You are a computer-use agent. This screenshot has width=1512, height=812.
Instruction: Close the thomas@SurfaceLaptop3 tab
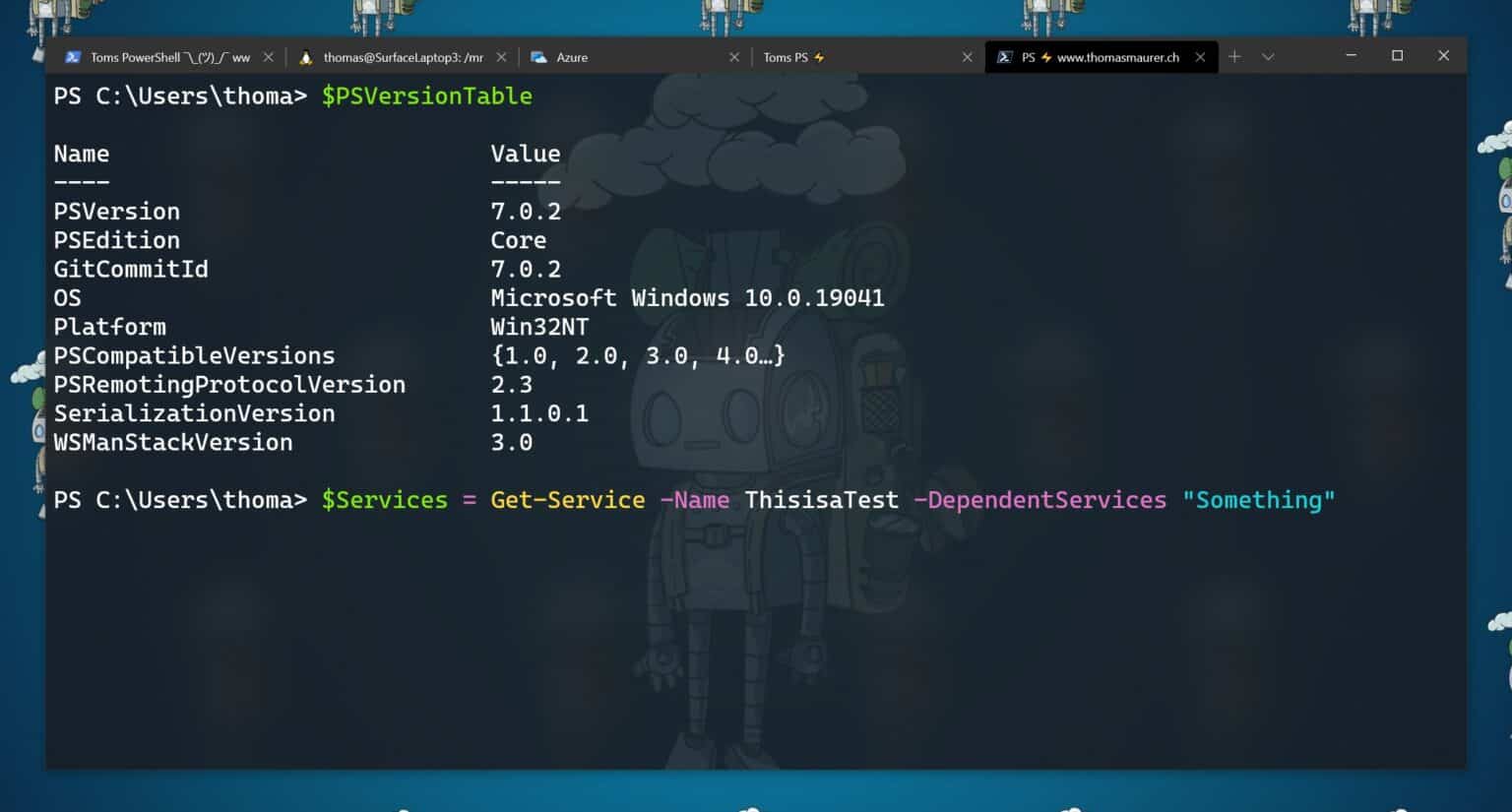click(x=501, y=57)
